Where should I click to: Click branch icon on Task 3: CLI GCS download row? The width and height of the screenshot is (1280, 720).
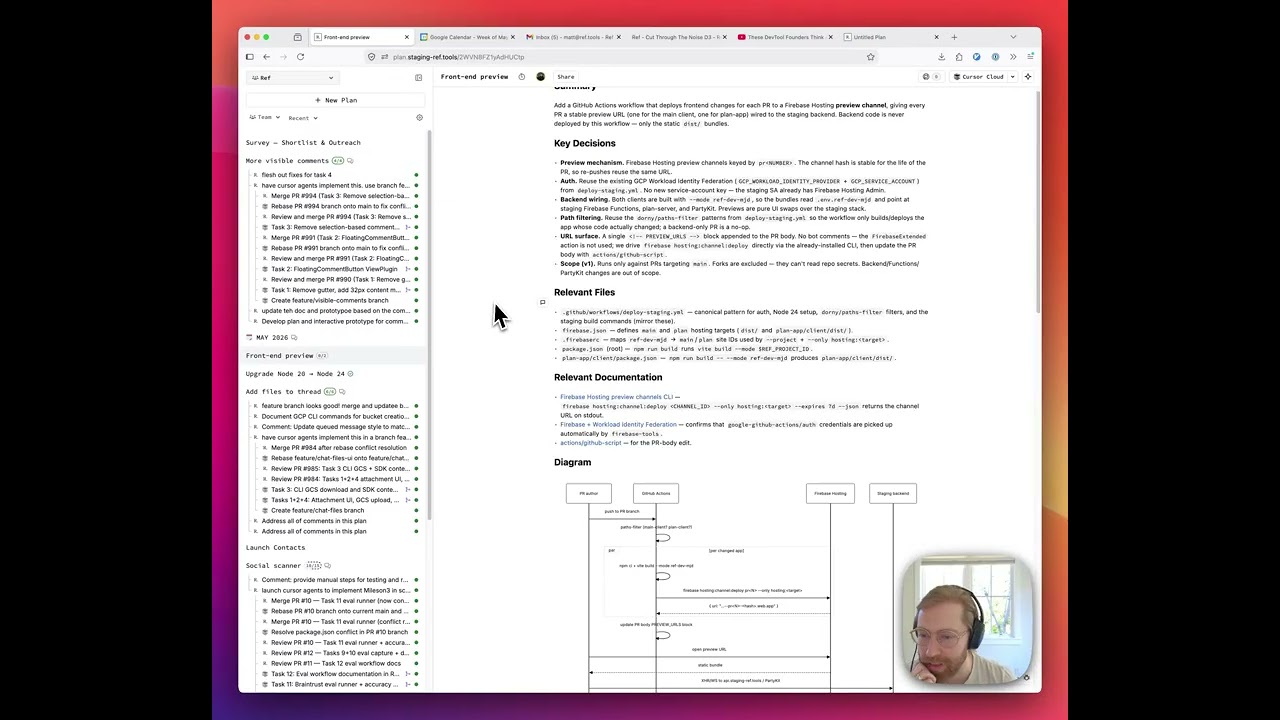pyautogui.click(x=406, y=490)
